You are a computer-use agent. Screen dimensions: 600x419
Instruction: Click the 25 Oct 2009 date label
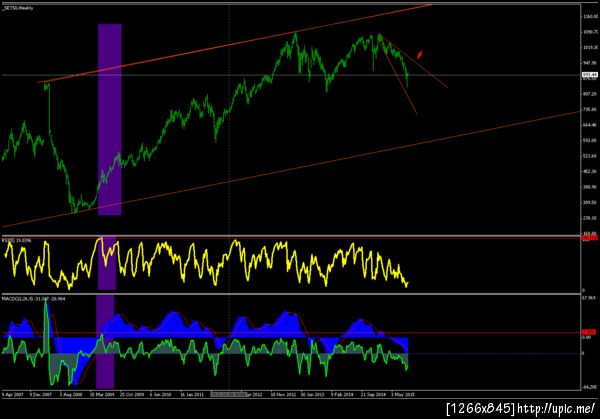pos(132,394)
